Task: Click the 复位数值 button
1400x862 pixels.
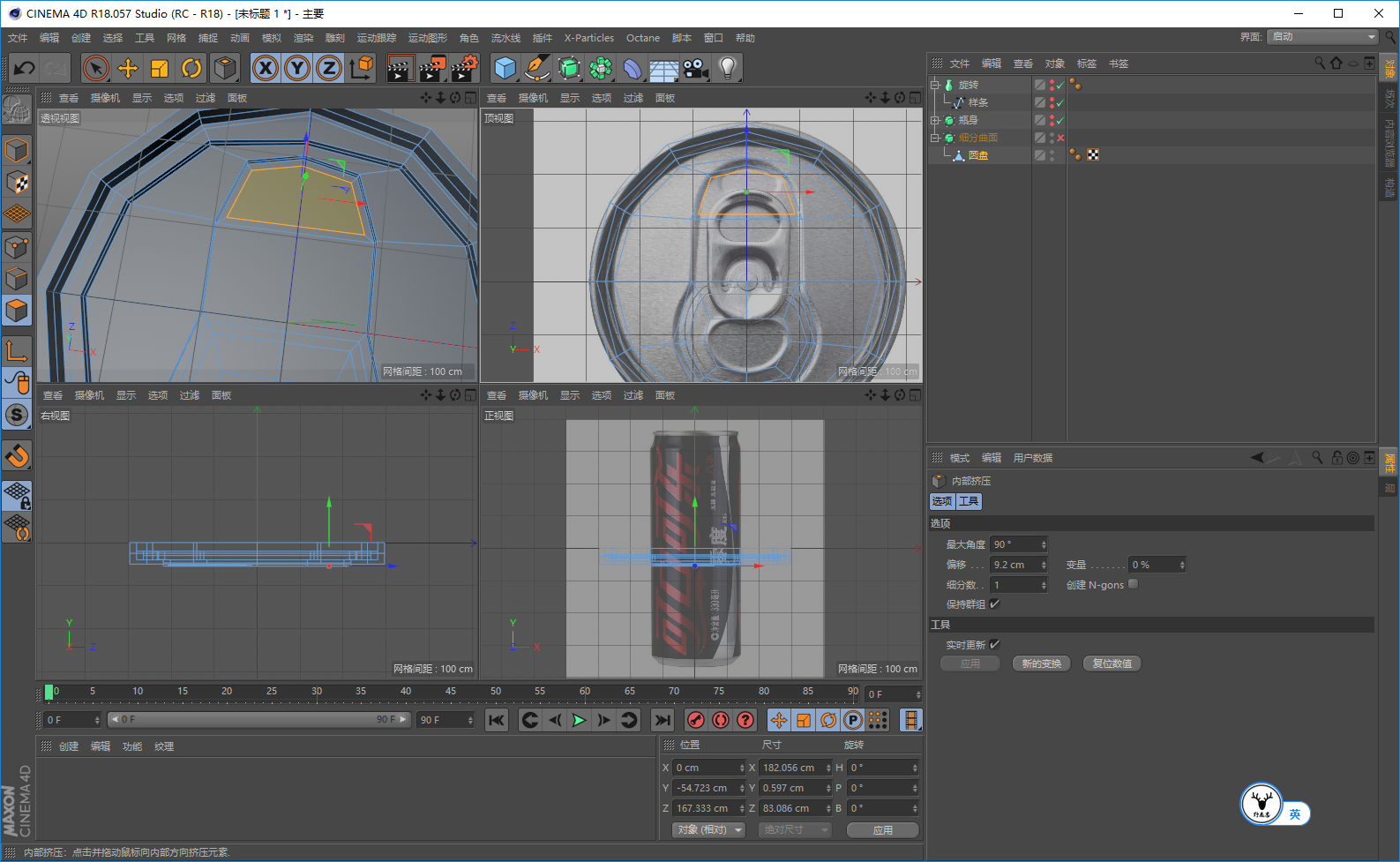Action: click(x=1112, y=663)
